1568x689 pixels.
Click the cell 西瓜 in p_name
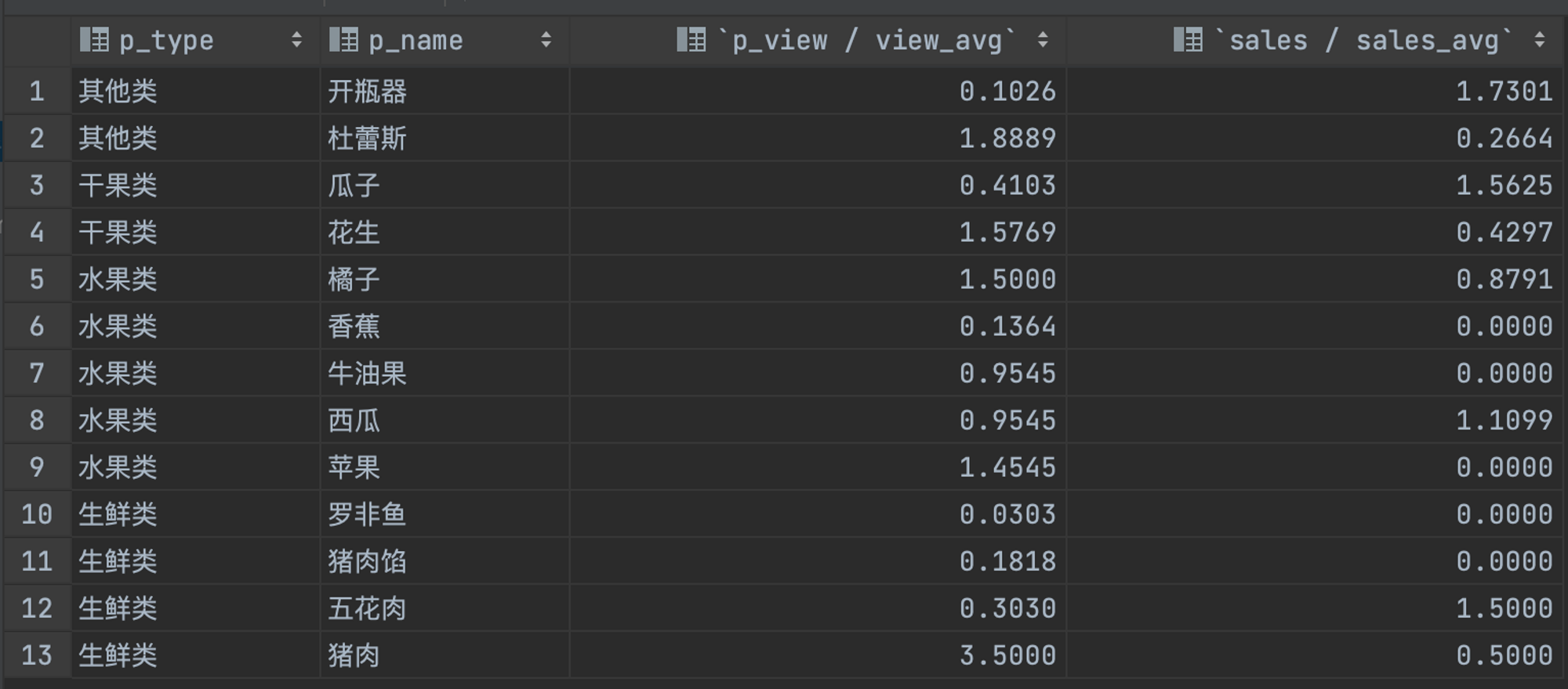(x=445, y=421)
